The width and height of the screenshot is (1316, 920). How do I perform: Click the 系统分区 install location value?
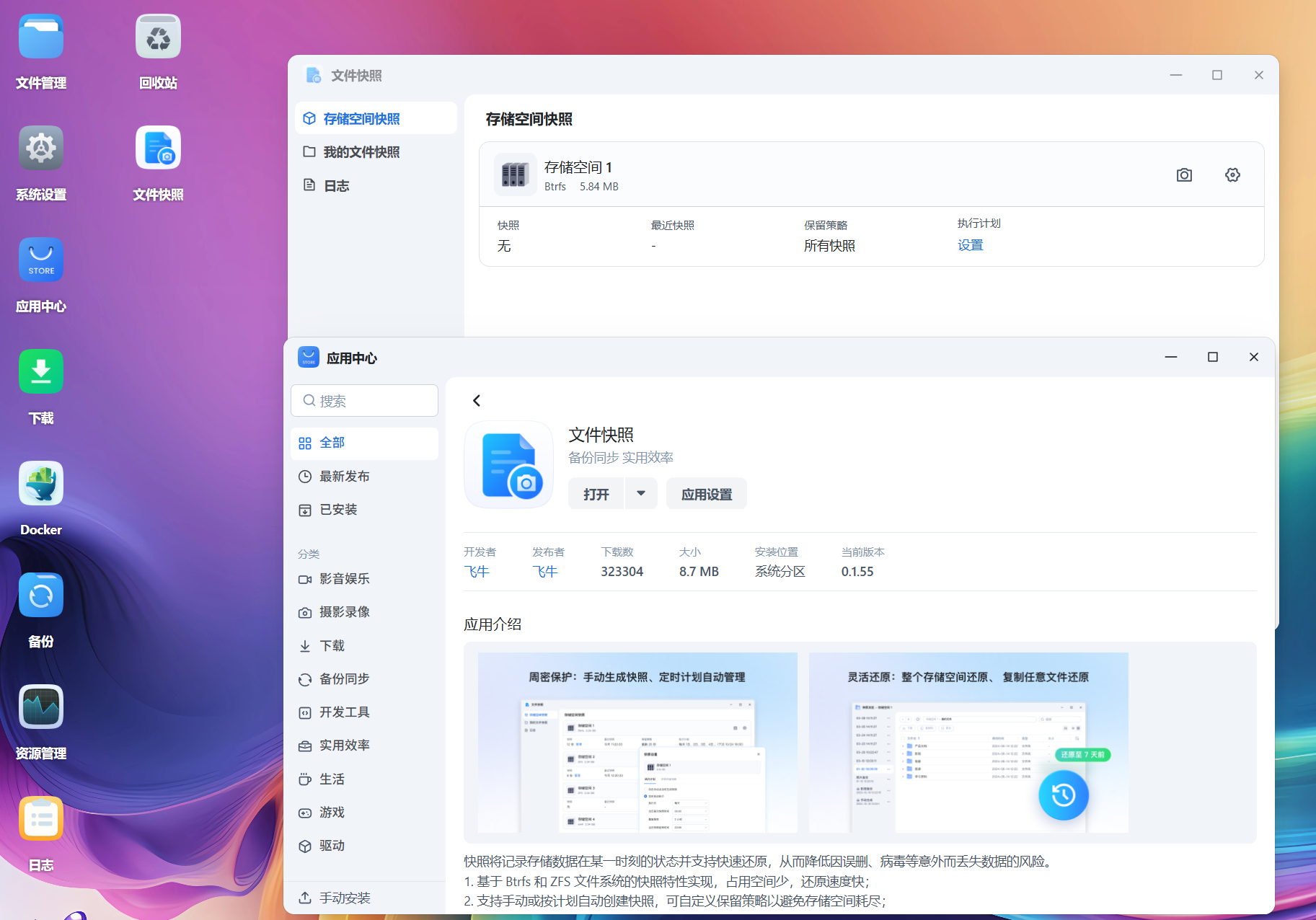(x=780, y=572)
